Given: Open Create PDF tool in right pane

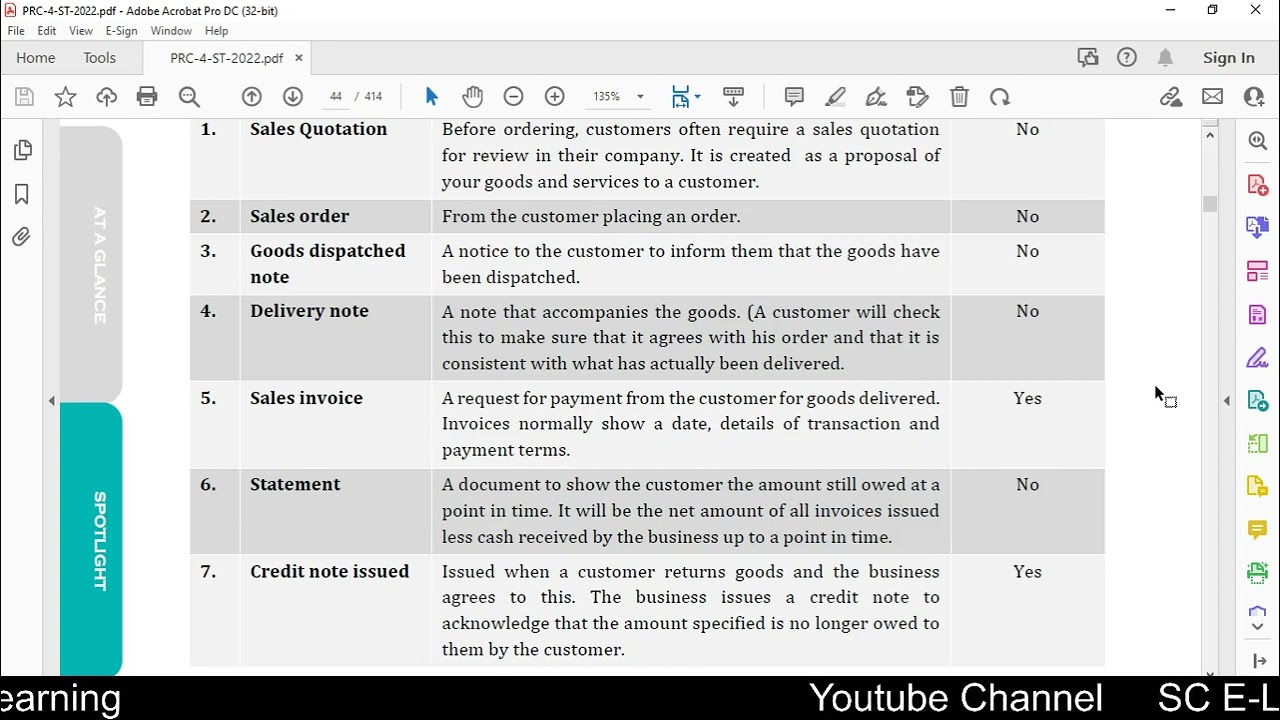Looking at the screenshot, I should [1258, 185].
